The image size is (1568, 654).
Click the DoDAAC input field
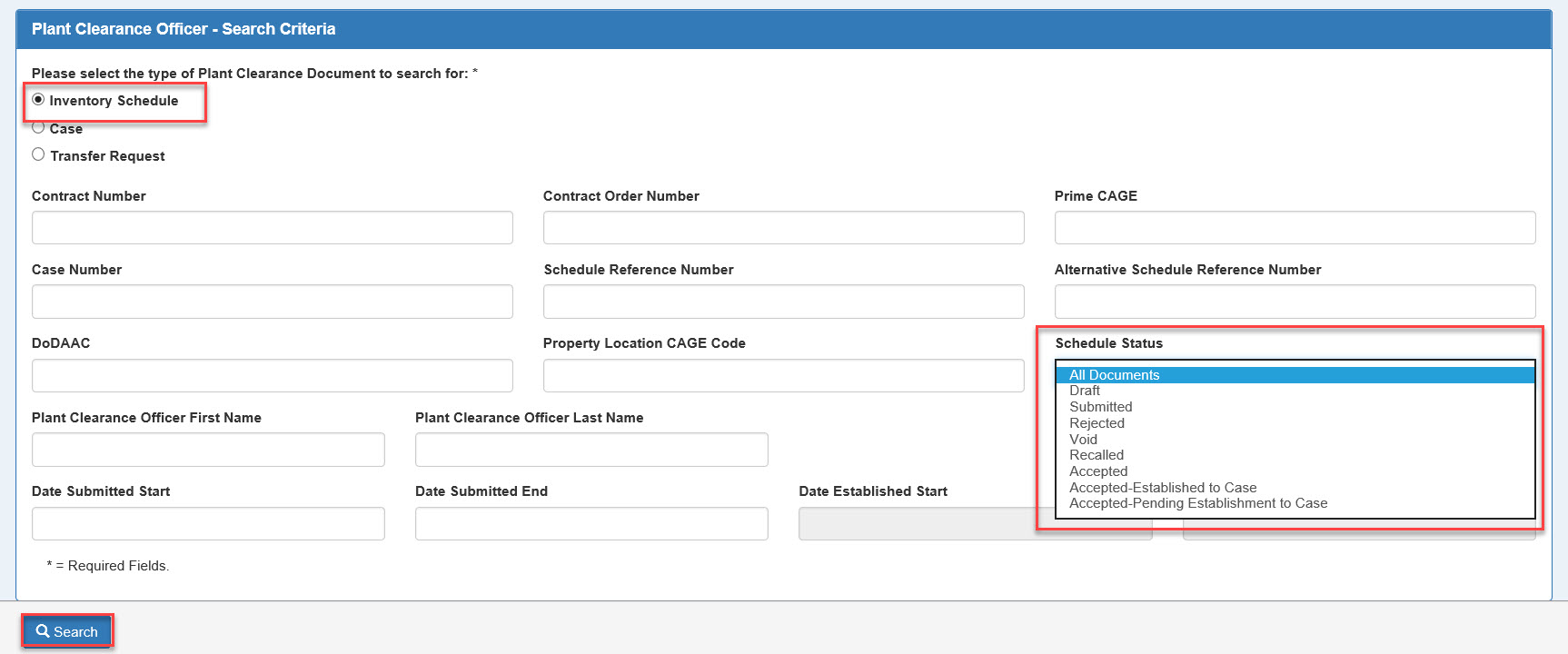(x=273, y=375)
